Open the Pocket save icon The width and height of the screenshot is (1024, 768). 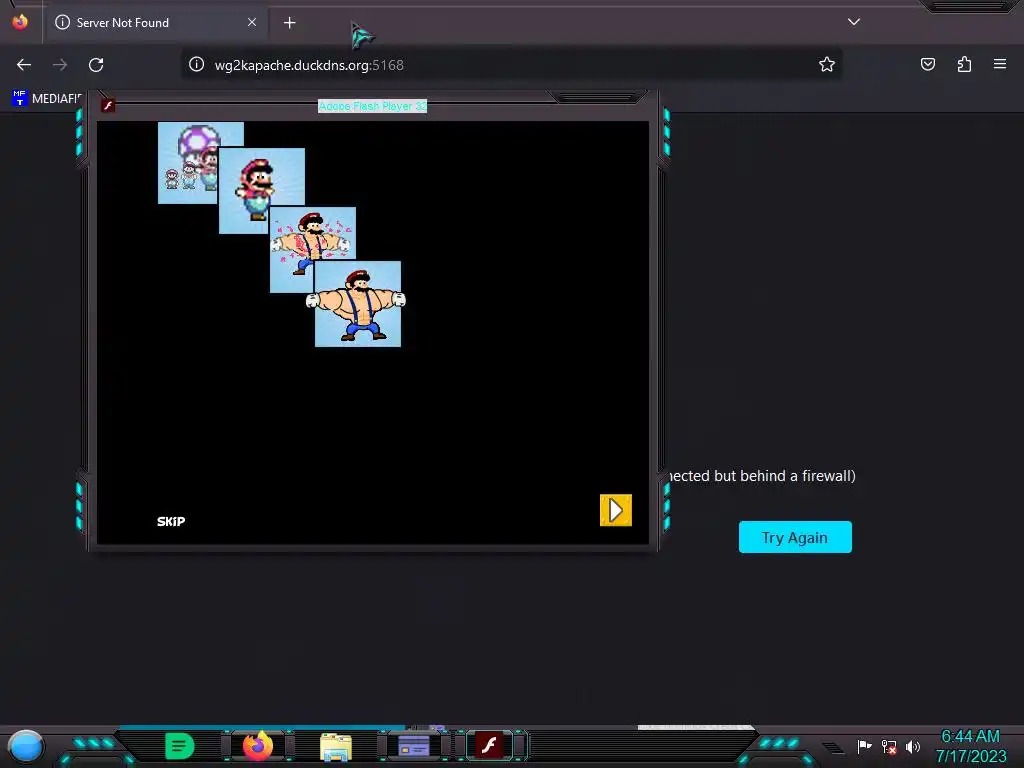927,64
